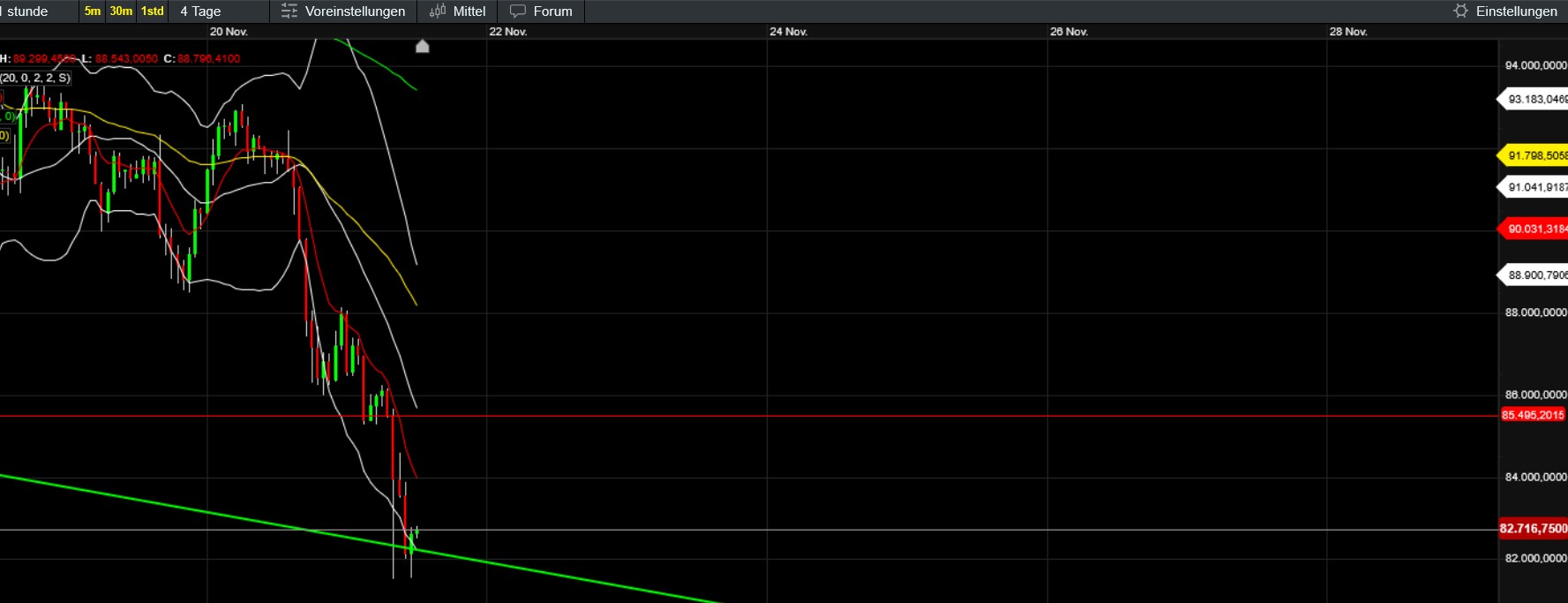Click the current price 82.716 label
The image size is (1568, 603).
coord(1533,529)
